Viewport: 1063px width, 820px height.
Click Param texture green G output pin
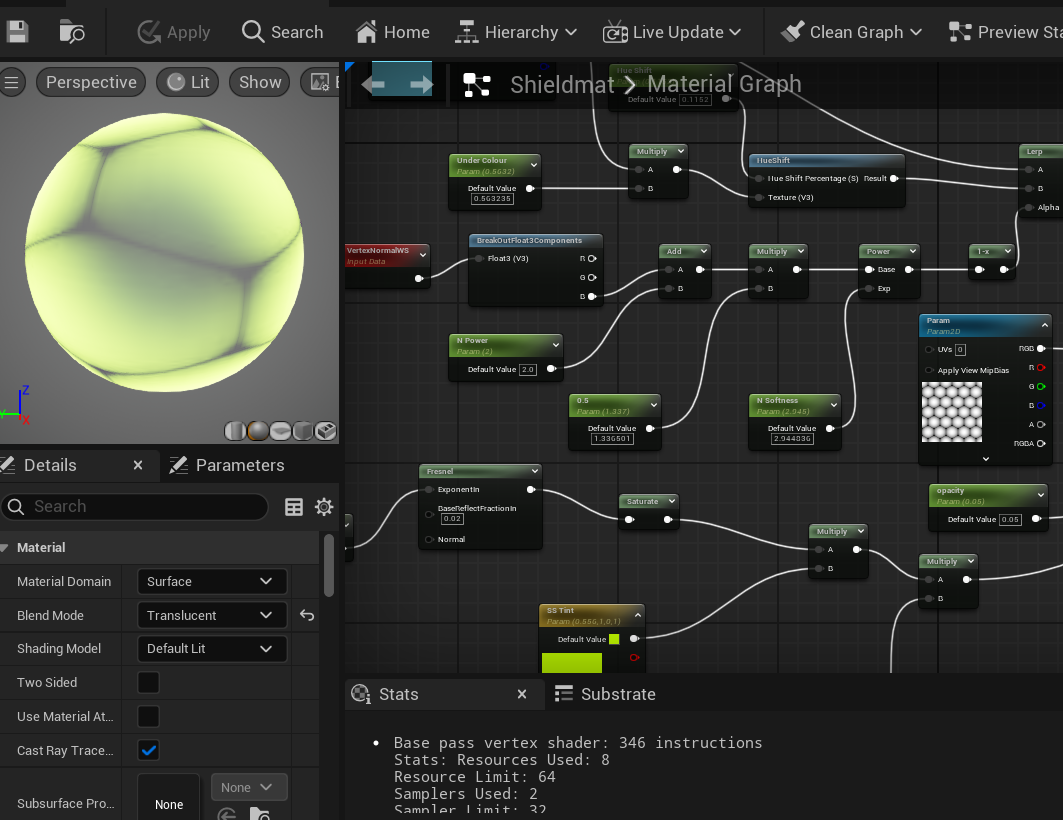1041,386
